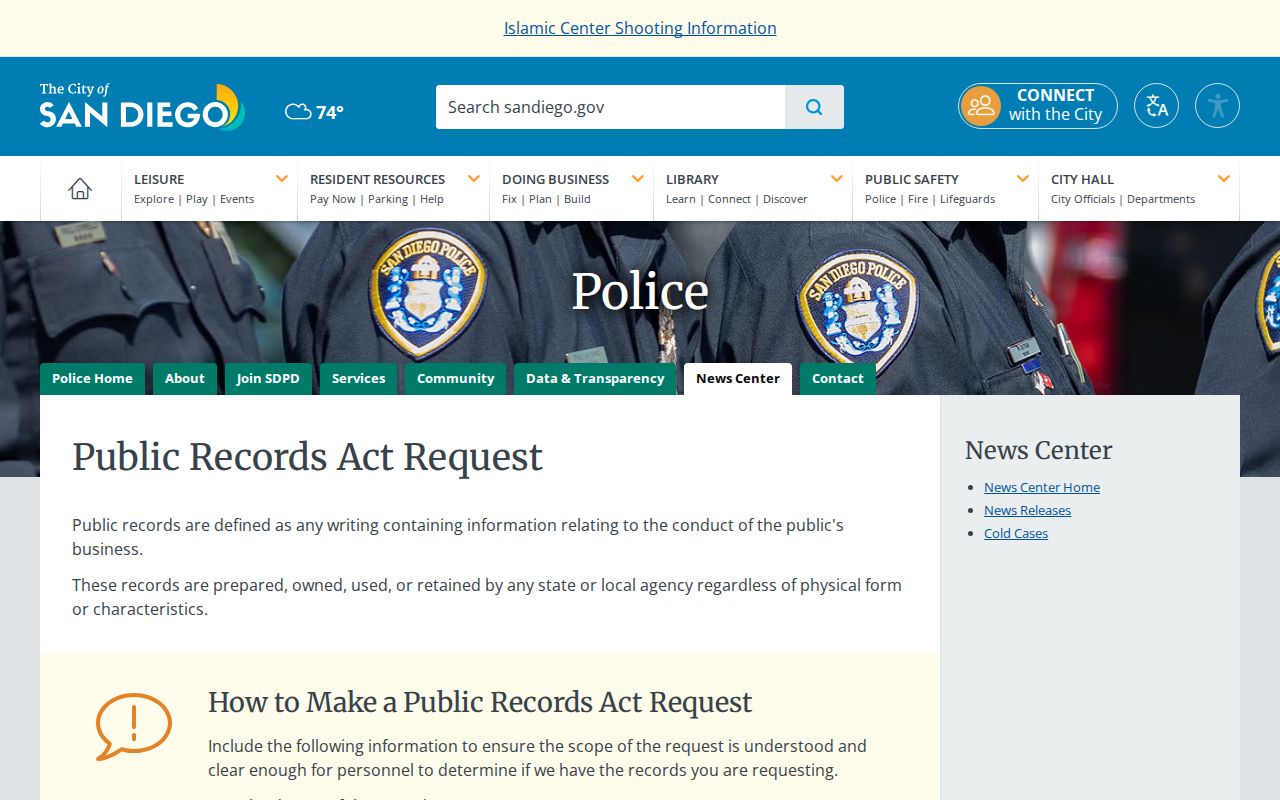
Task: Select the Contact tab
Action: pyautogui.click(x=838, y=379)
